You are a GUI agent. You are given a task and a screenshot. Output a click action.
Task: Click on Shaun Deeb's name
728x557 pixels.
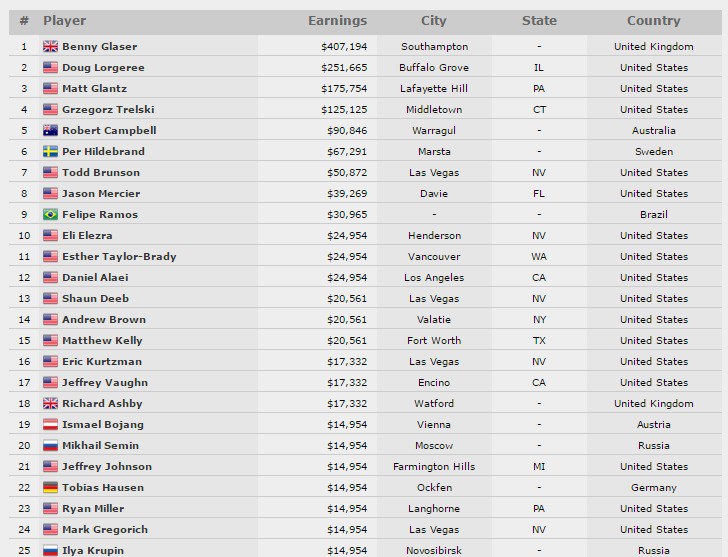click(x=95, y=299)
